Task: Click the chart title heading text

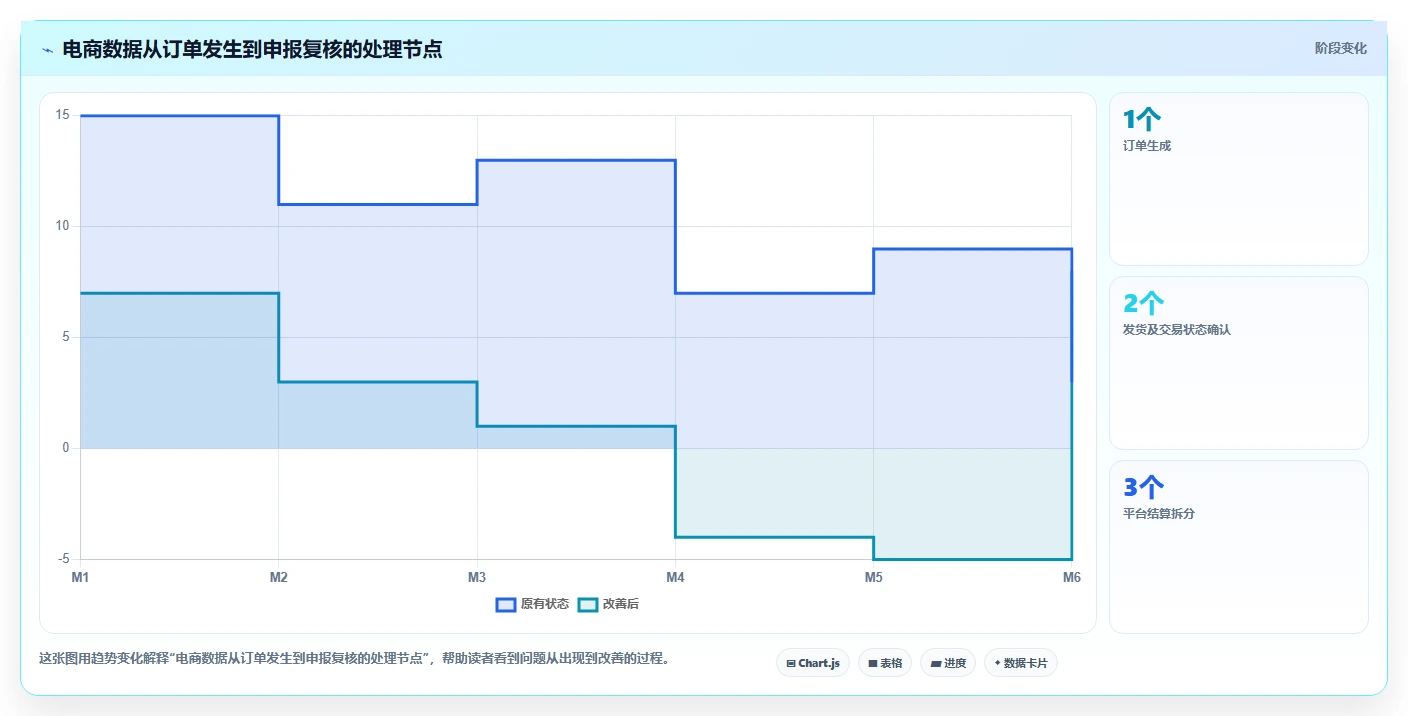Action: 252,49
